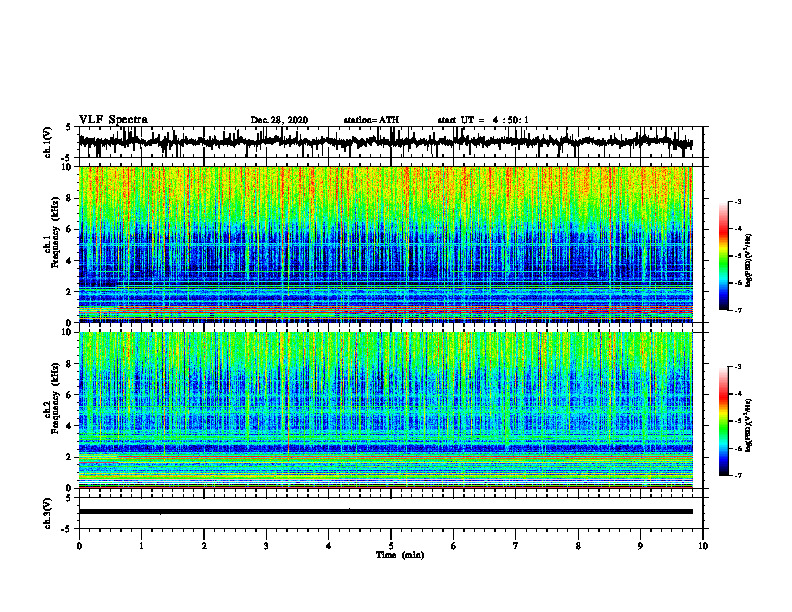Click the "9" minute tick on Time axis

[640, 546]
